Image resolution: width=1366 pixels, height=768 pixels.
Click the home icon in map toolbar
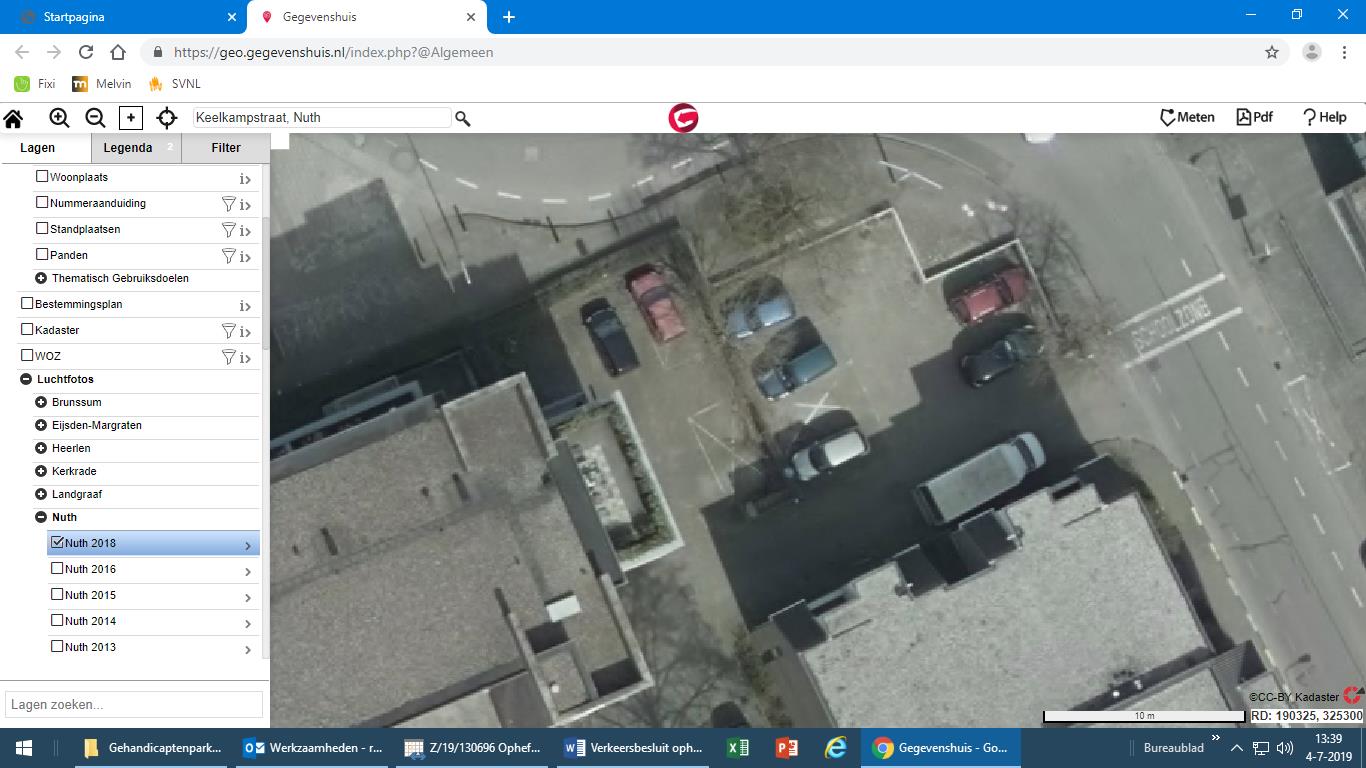point(13,118)
